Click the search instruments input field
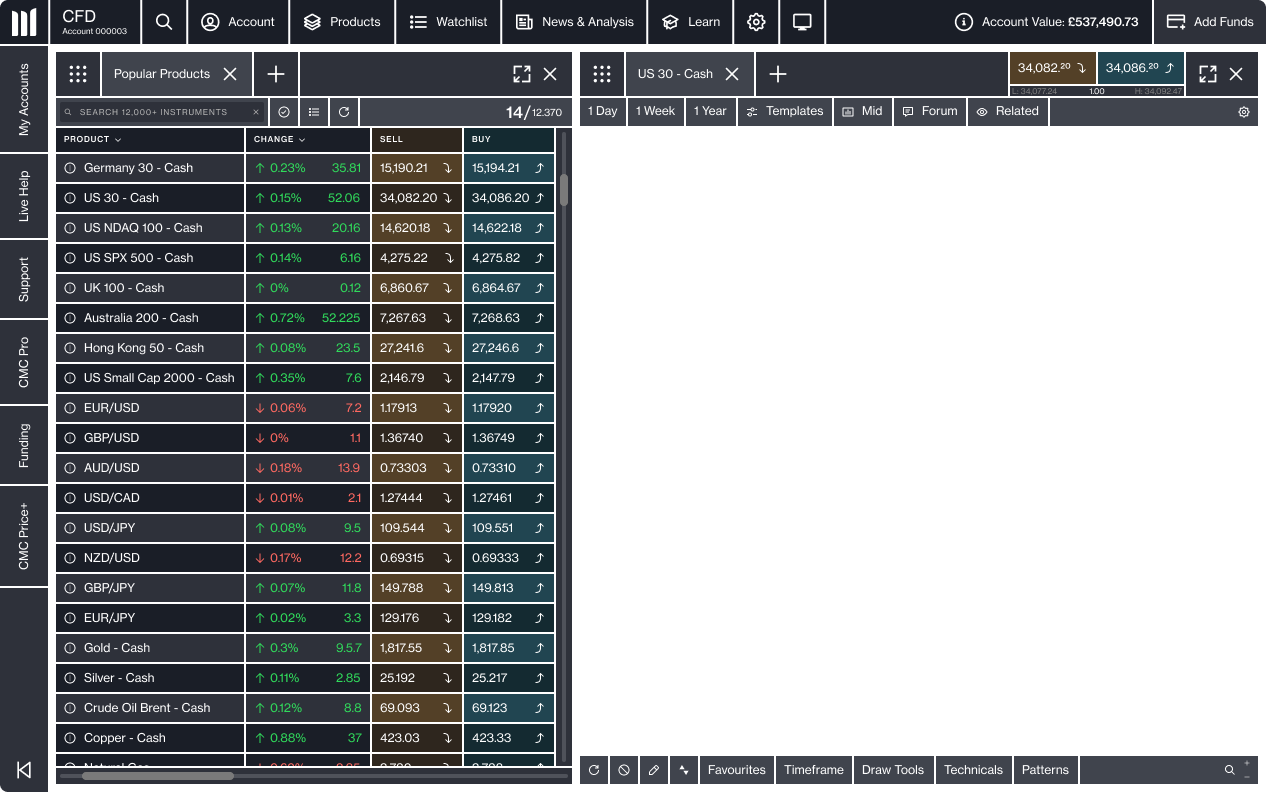The image size is (1266, 792). (x=162, y=112)
